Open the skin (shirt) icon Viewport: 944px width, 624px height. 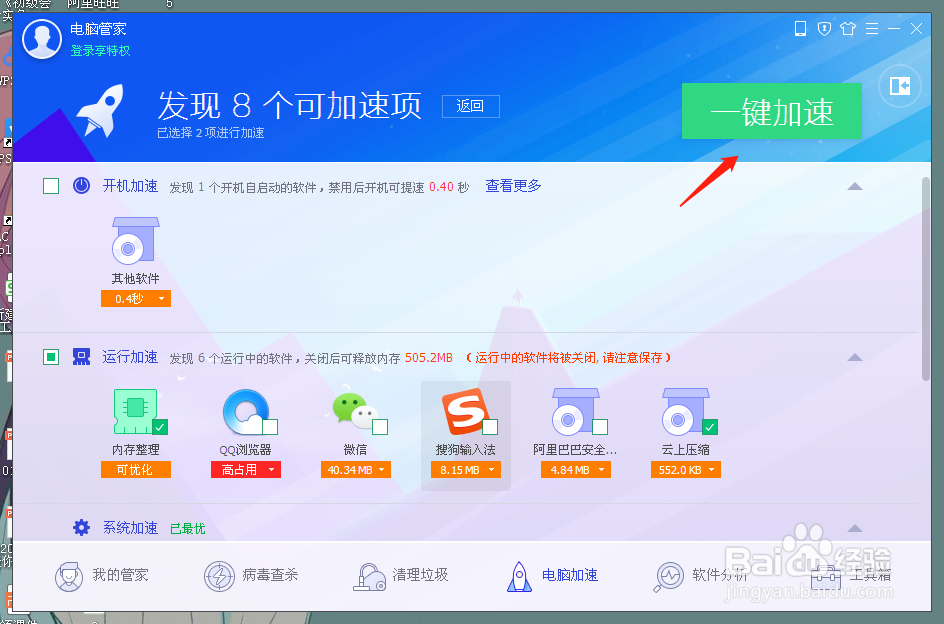[x=848, y=28]
